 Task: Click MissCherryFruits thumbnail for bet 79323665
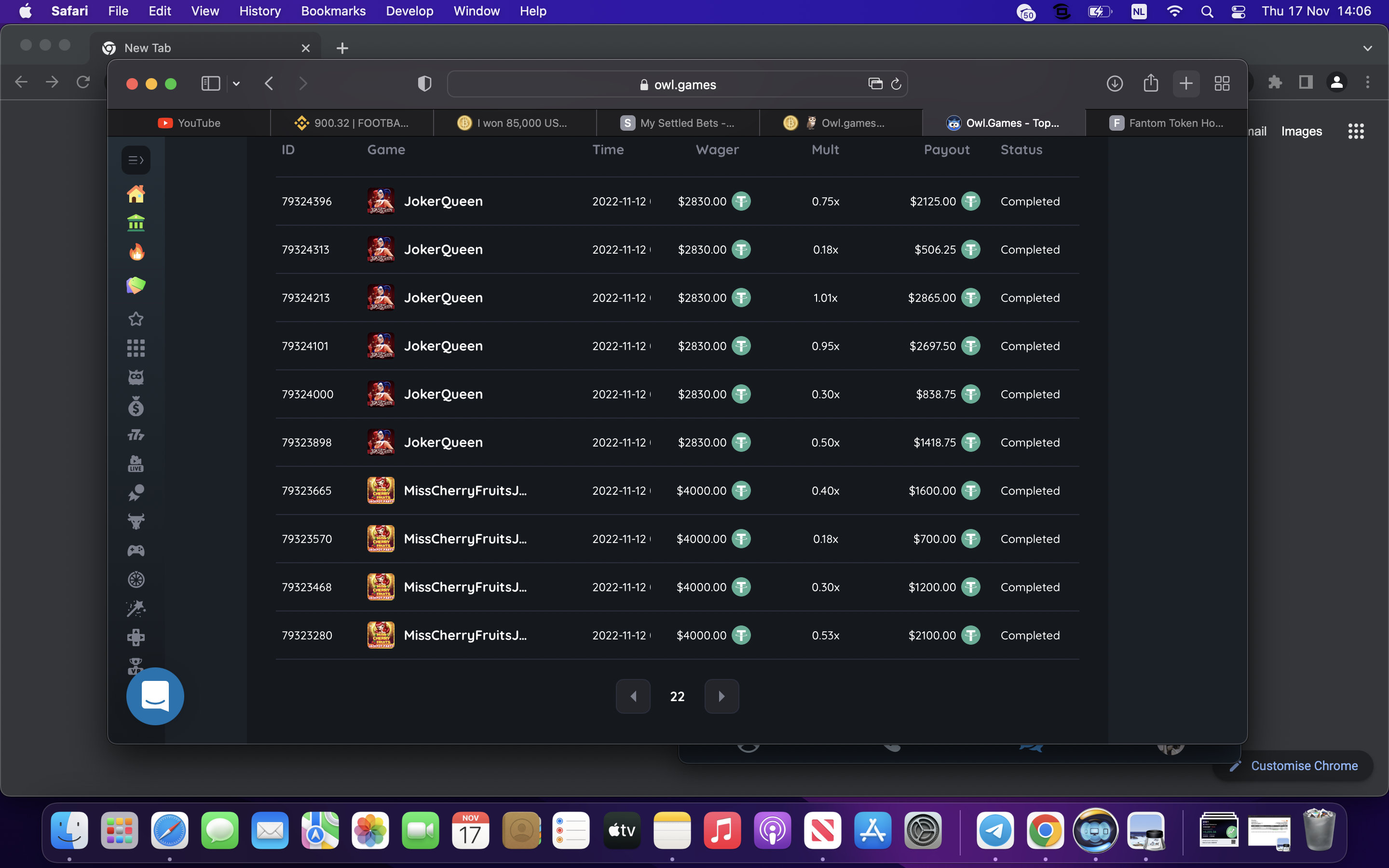(381, 490)
